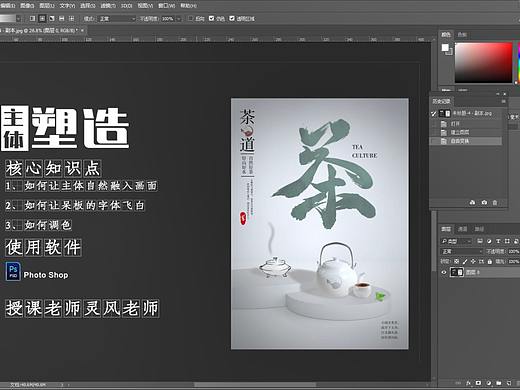
Task: Open the Window menu
Action: [166, 5]
